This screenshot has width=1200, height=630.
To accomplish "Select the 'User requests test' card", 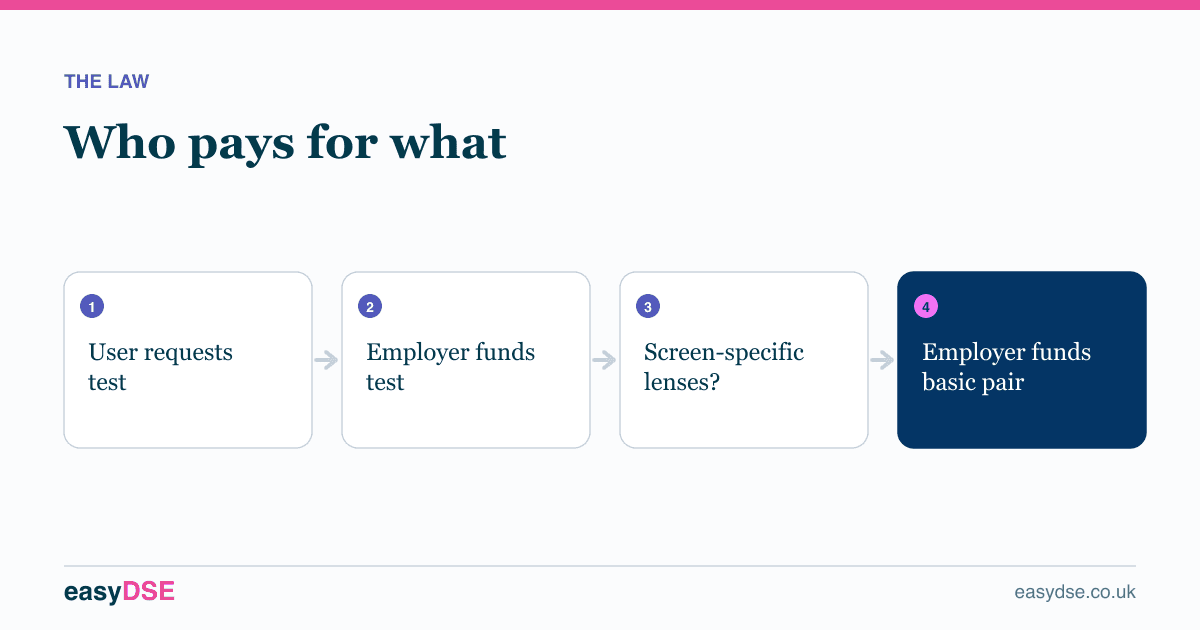I will tap(188, 360).
